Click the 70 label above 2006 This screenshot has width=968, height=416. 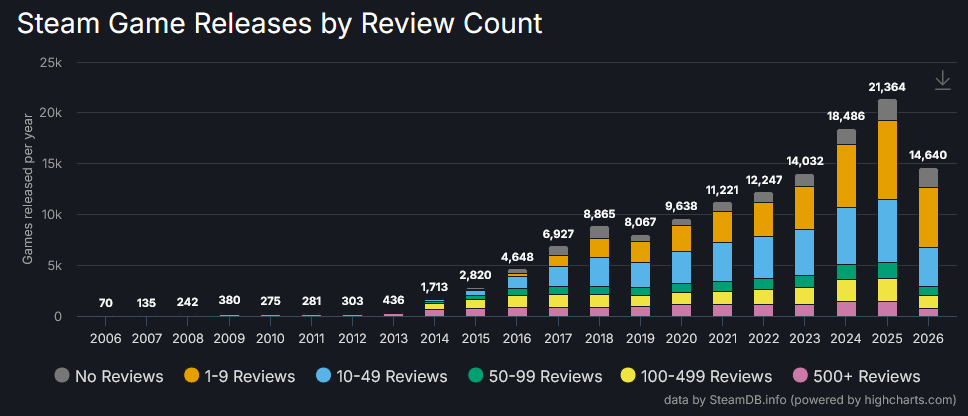[106, 303]
